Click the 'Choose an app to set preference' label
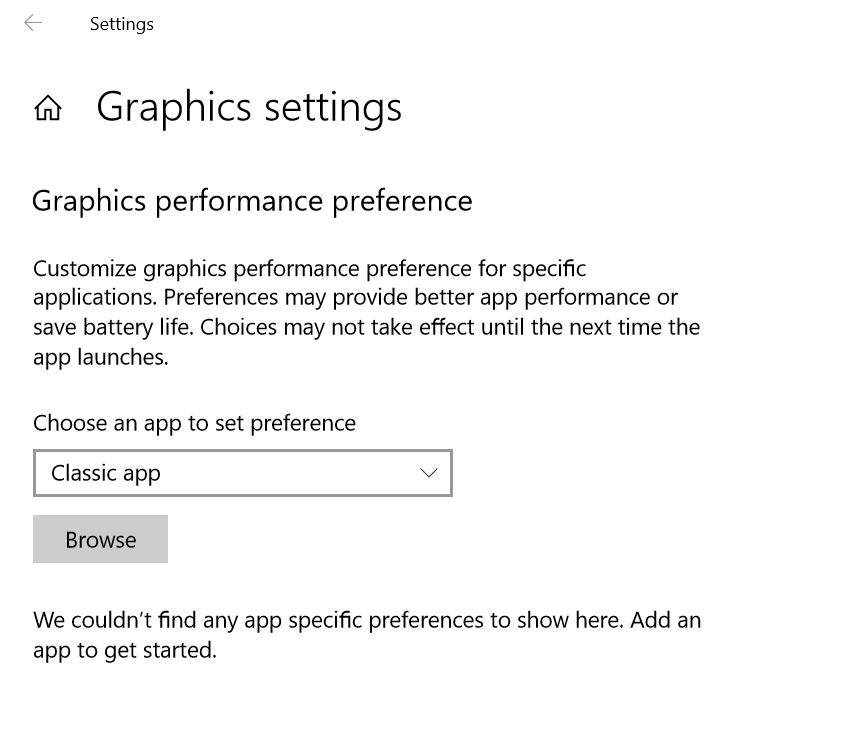This screenshot has width=857, height=748. (194, 423)
